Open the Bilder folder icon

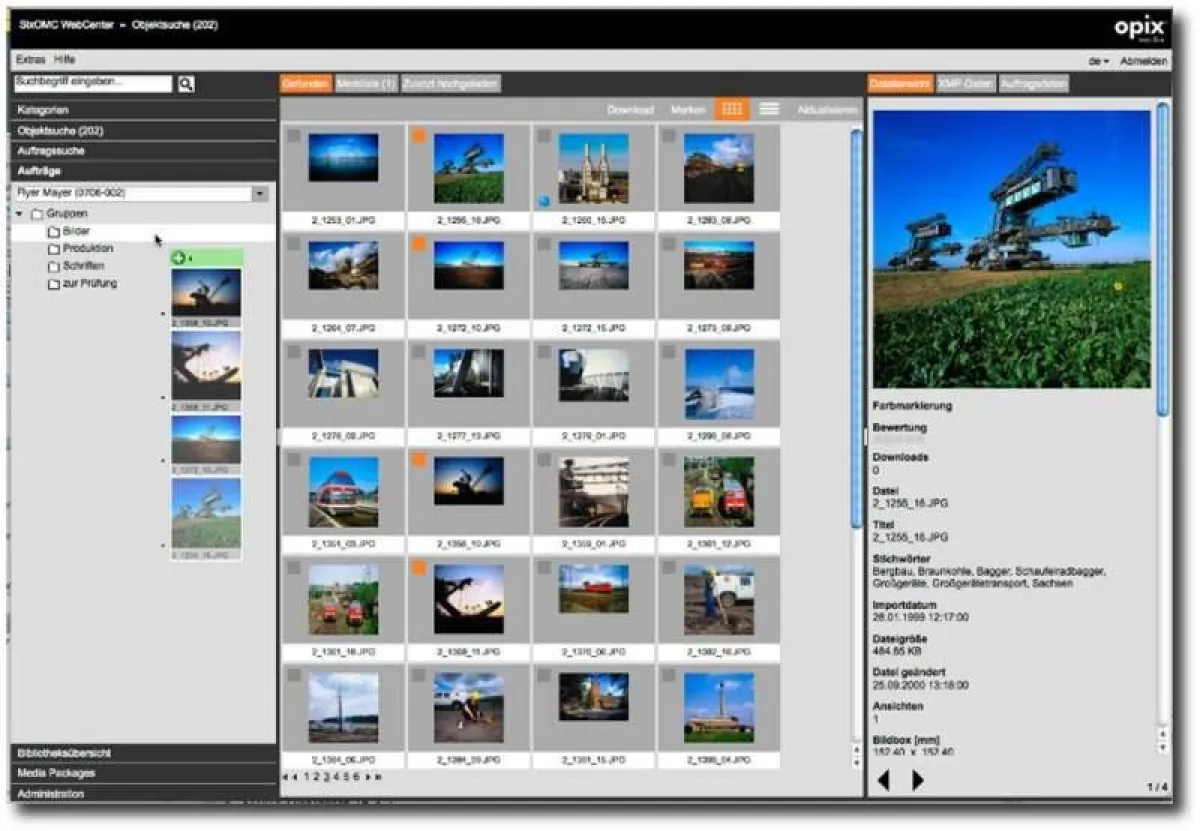coord(52,230)
